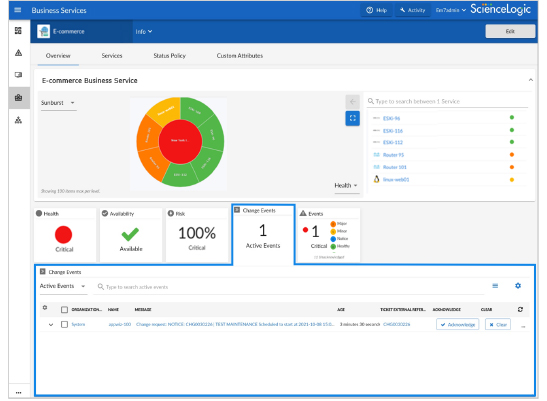
Task: Click the Router 95 device icon
Action: [376, 155]
